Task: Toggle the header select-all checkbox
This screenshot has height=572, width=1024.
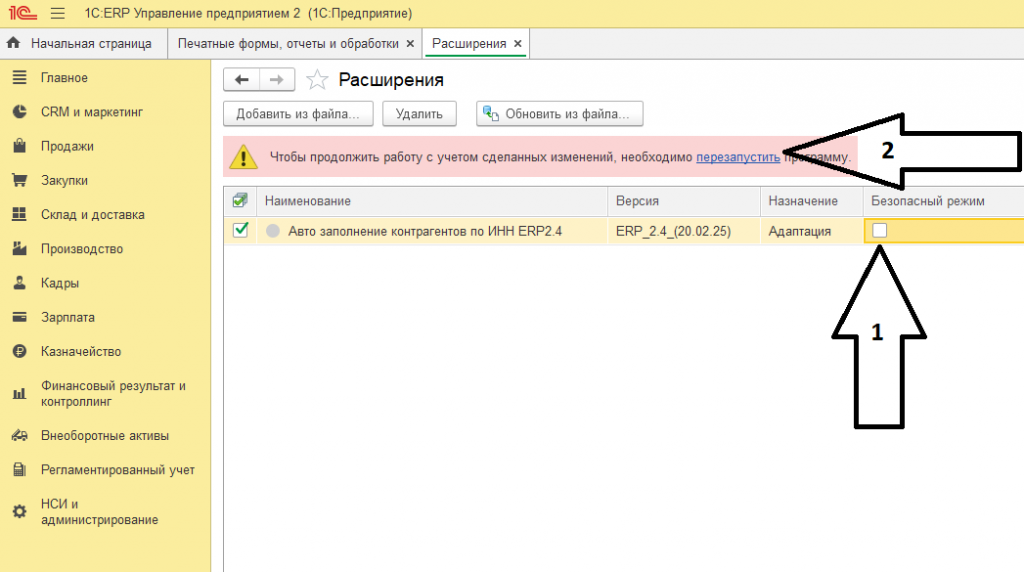Action: click(240, 200)
